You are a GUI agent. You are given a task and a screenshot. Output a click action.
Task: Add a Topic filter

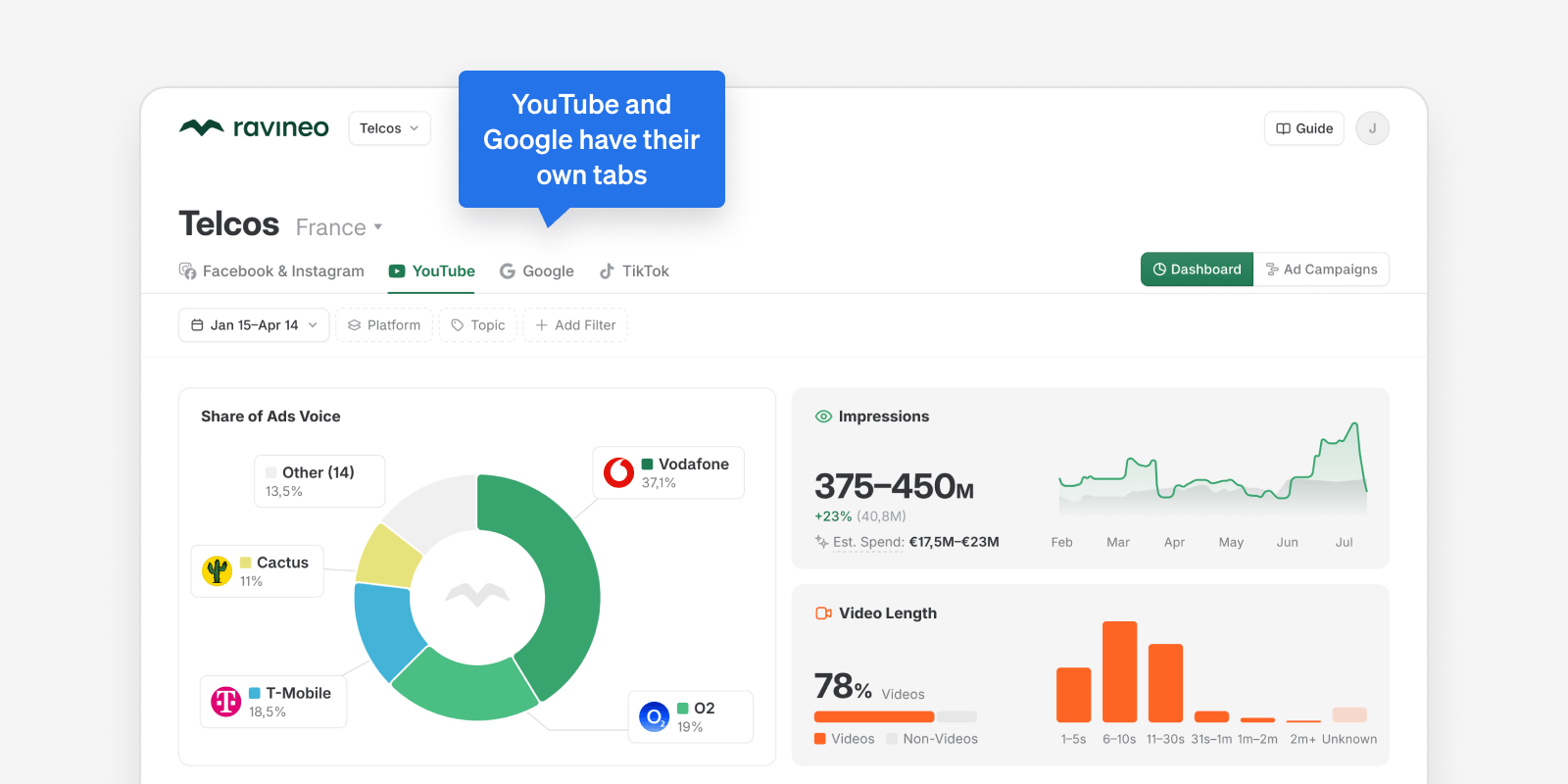point(478,325)
